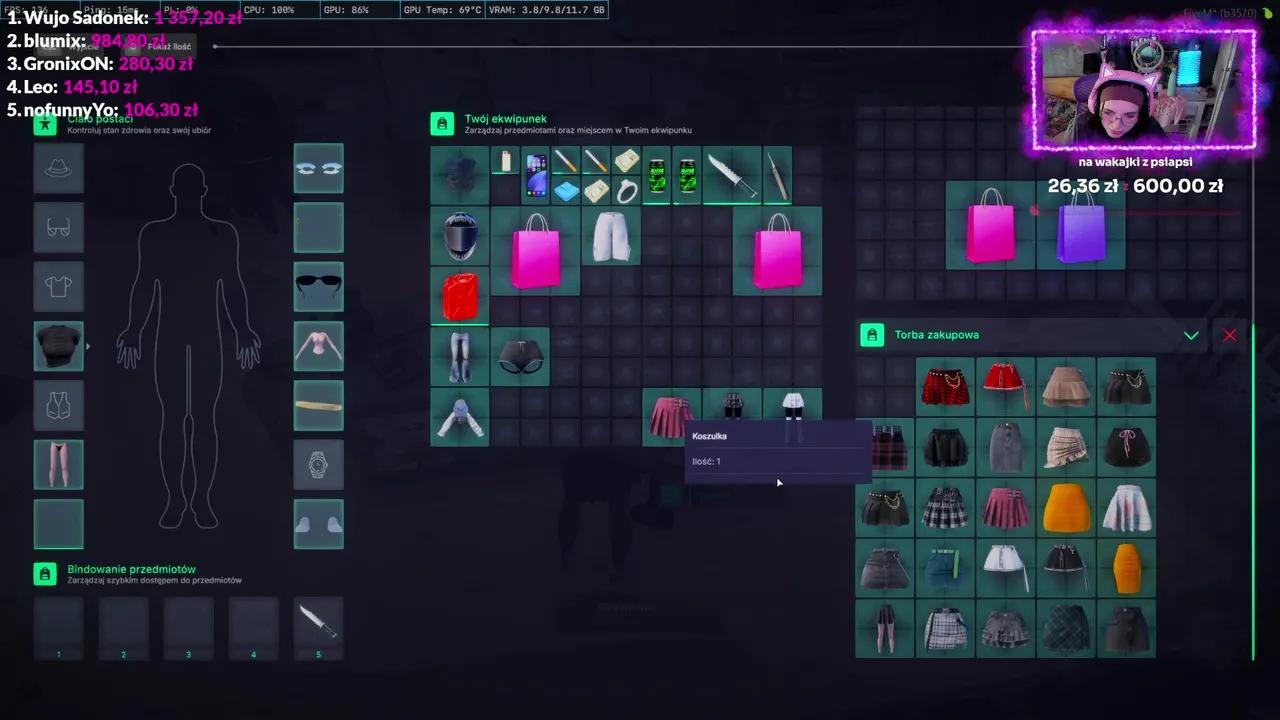Pick the orange mini skirt in shopping bag
Image resolution: width=1280 pixels, height=720 pixels.
pos(1066,507)
